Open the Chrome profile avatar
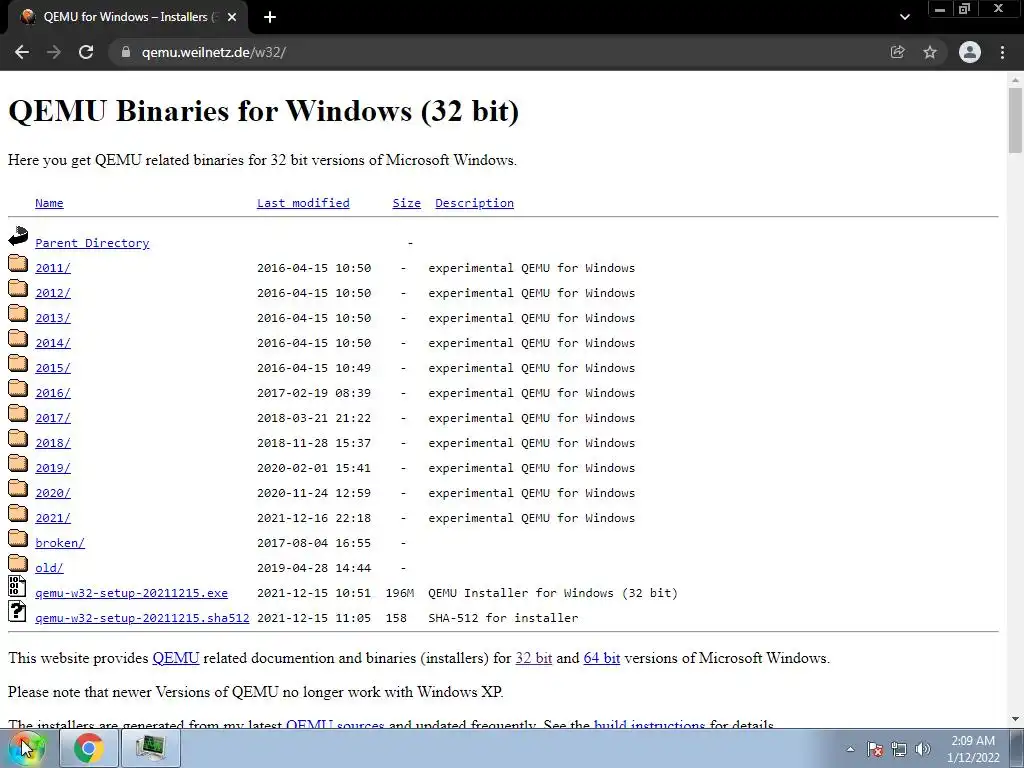This screenshot has height=768, width=1024. (970, 52)
